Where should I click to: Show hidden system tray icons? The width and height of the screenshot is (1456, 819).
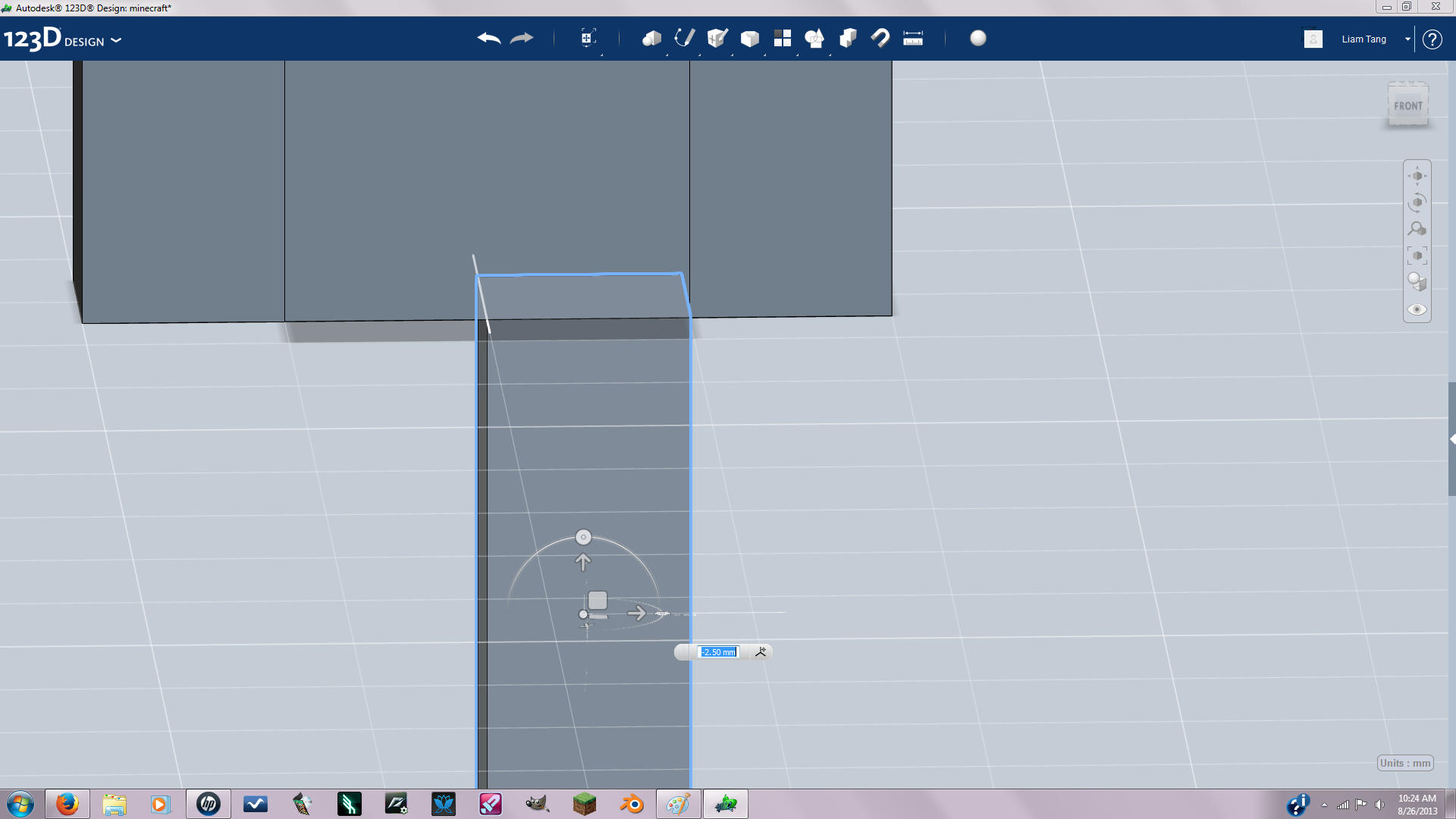pos(1324,805)
